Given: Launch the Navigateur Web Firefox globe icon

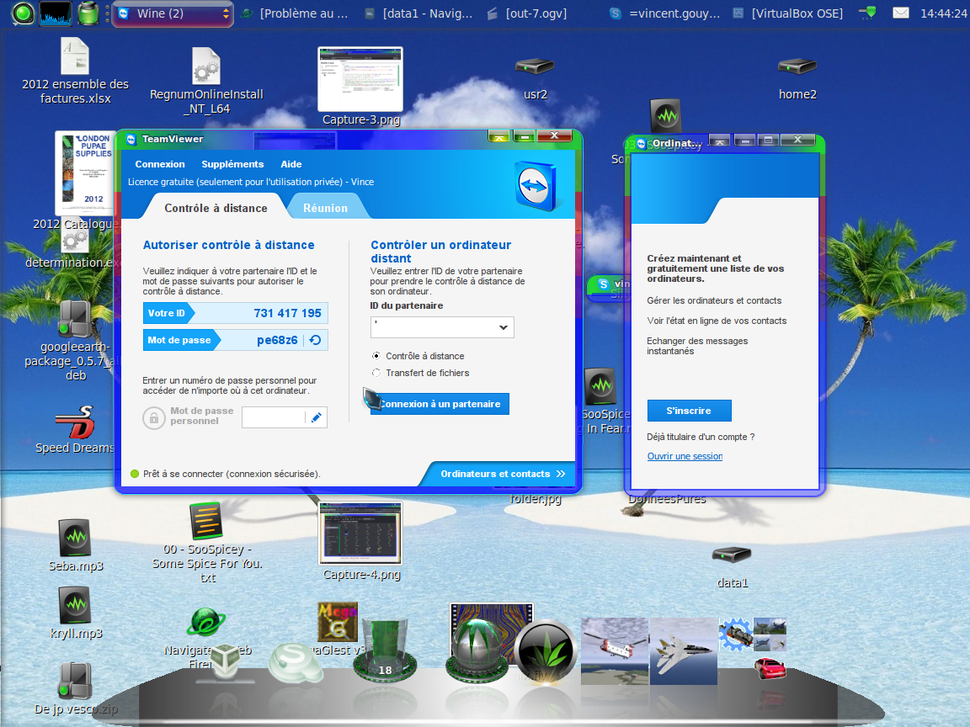Looking at the screenshot, I should 205,622.
